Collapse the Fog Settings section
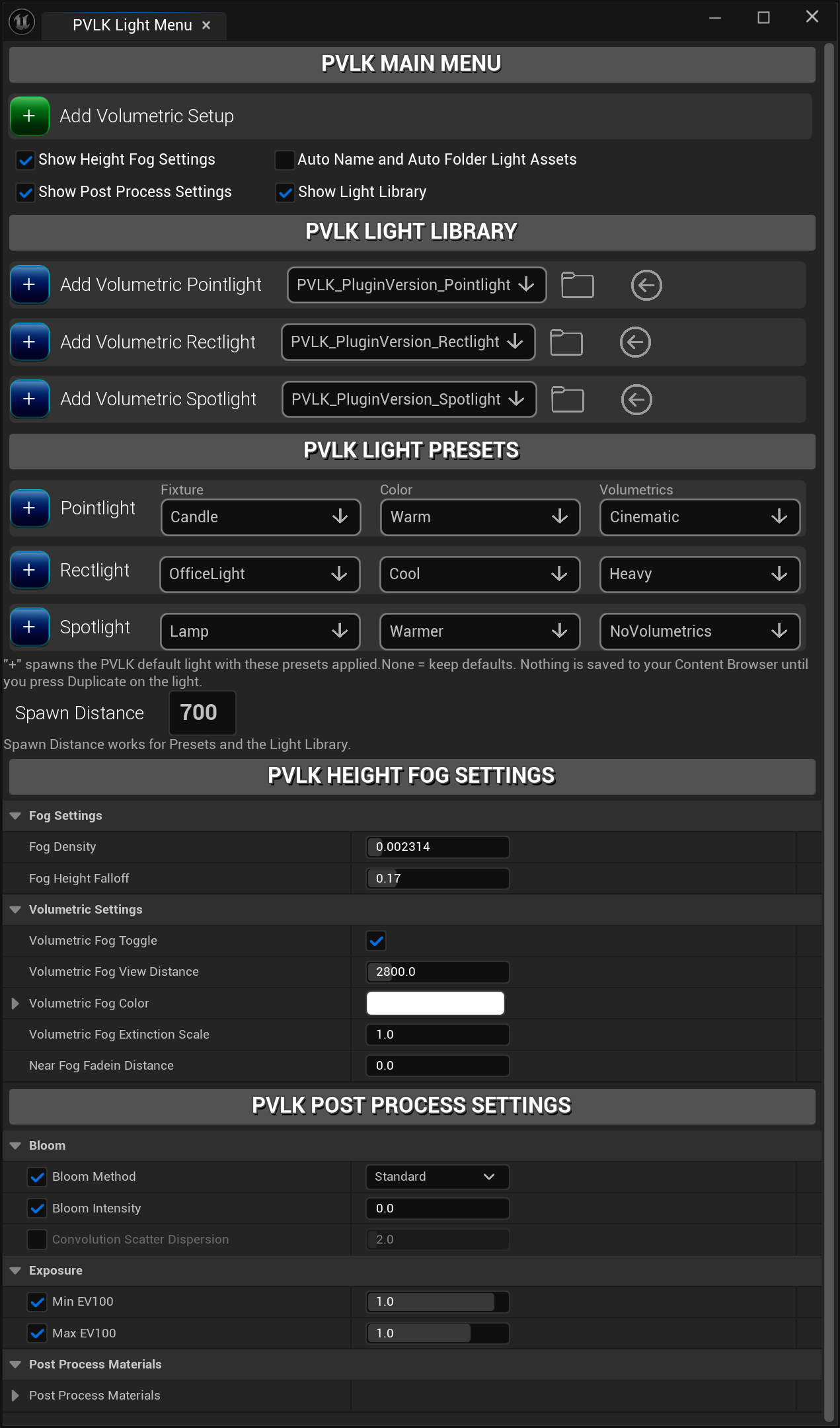Image resolution: width=840 pixels, height=1428 pixels. coord(15,816)
